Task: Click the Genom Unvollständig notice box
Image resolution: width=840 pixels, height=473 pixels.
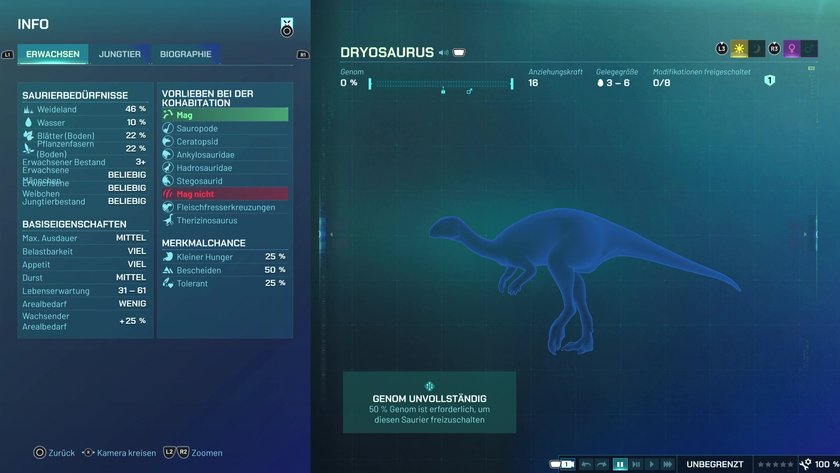Action: [x=429, y=402]
